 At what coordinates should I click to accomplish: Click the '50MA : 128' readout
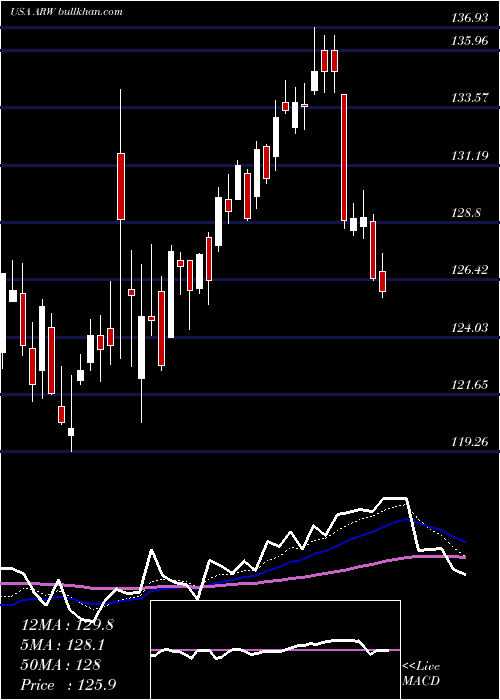coord(61,665)
